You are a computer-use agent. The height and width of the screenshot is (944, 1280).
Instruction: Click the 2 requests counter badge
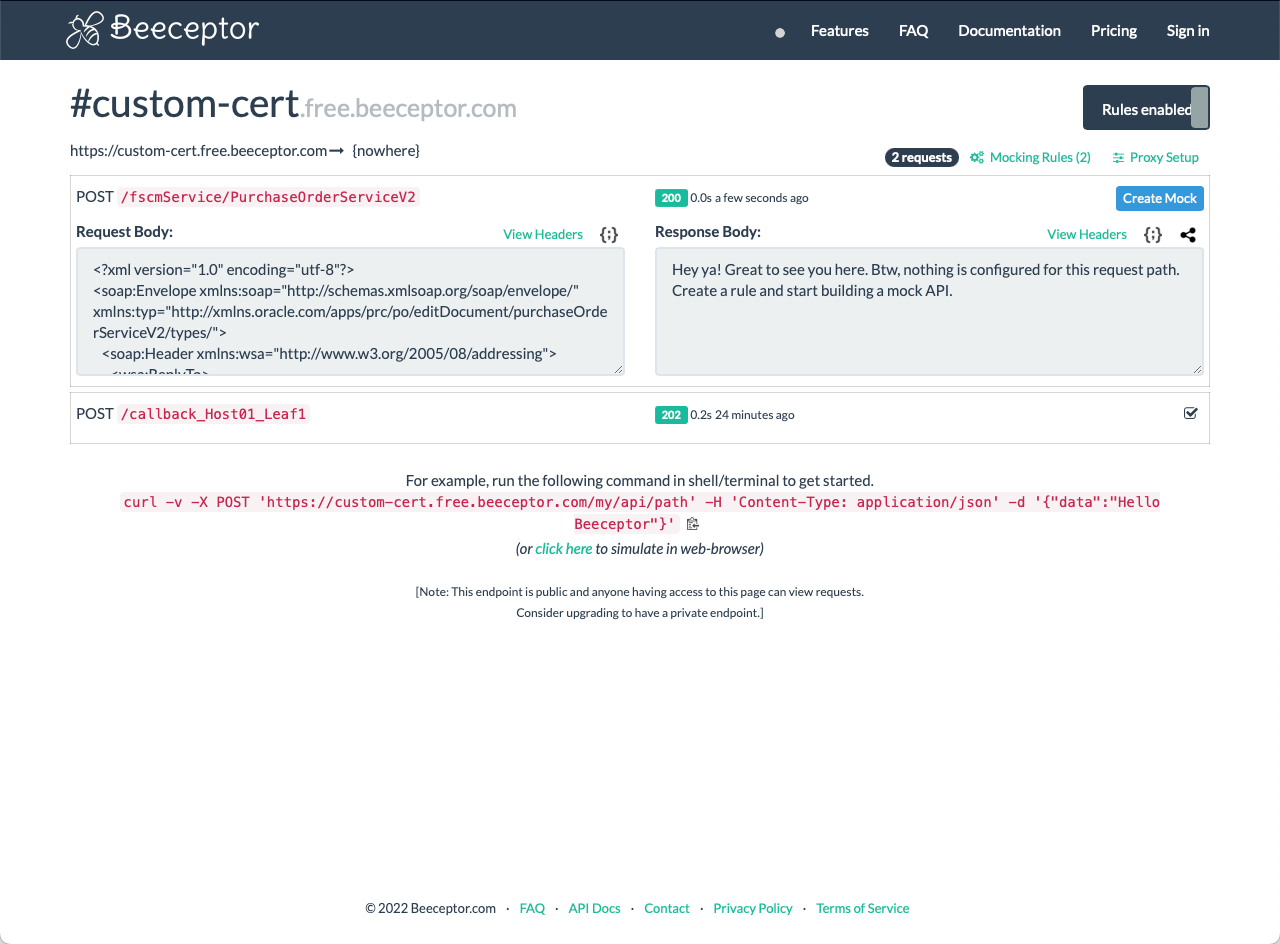click(921, 157)
